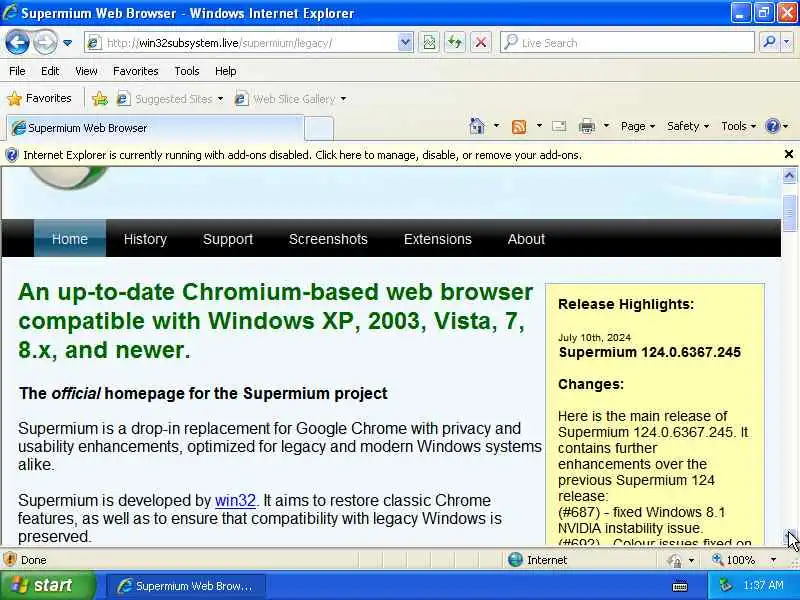Viewport: 800px width, 600px height.
Task: Open the Edit menu
Action: point(50,71)
